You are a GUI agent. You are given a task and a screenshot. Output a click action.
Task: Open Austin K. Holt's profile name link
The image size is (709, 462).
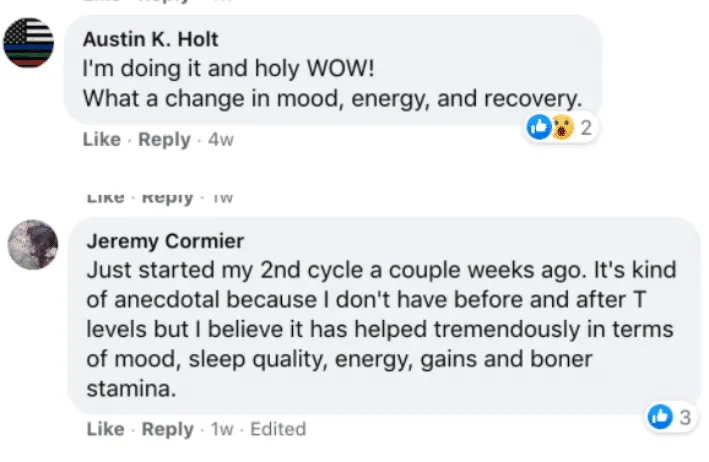point(151,39)
